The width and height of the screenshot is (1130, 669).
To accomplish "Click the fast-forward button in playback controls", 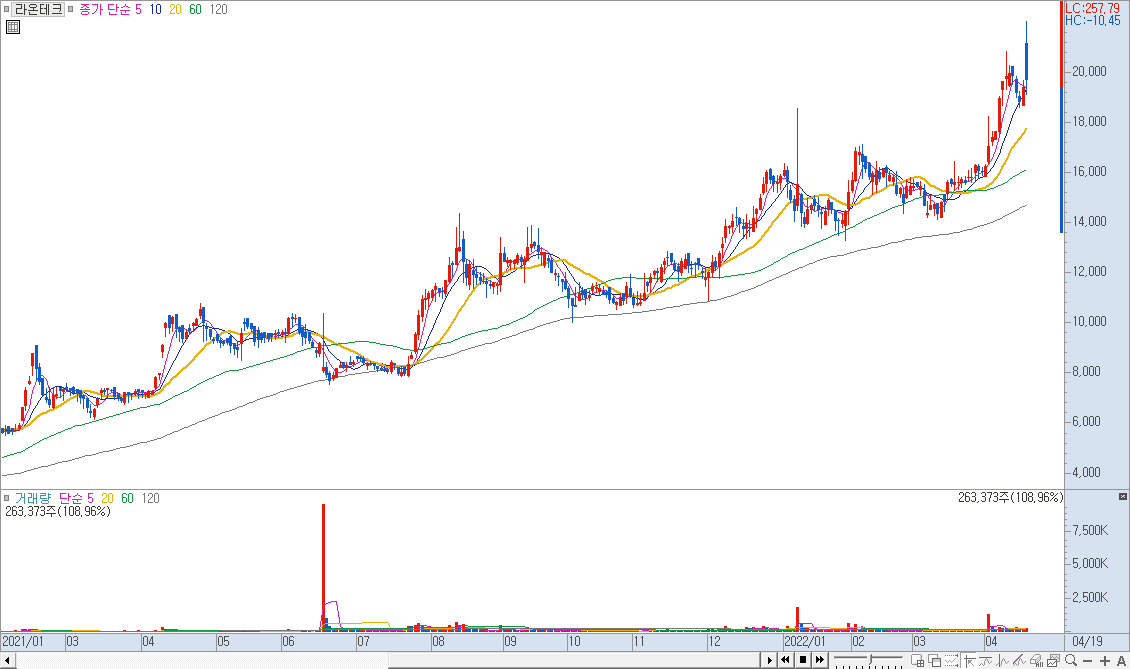I will 819,660.
